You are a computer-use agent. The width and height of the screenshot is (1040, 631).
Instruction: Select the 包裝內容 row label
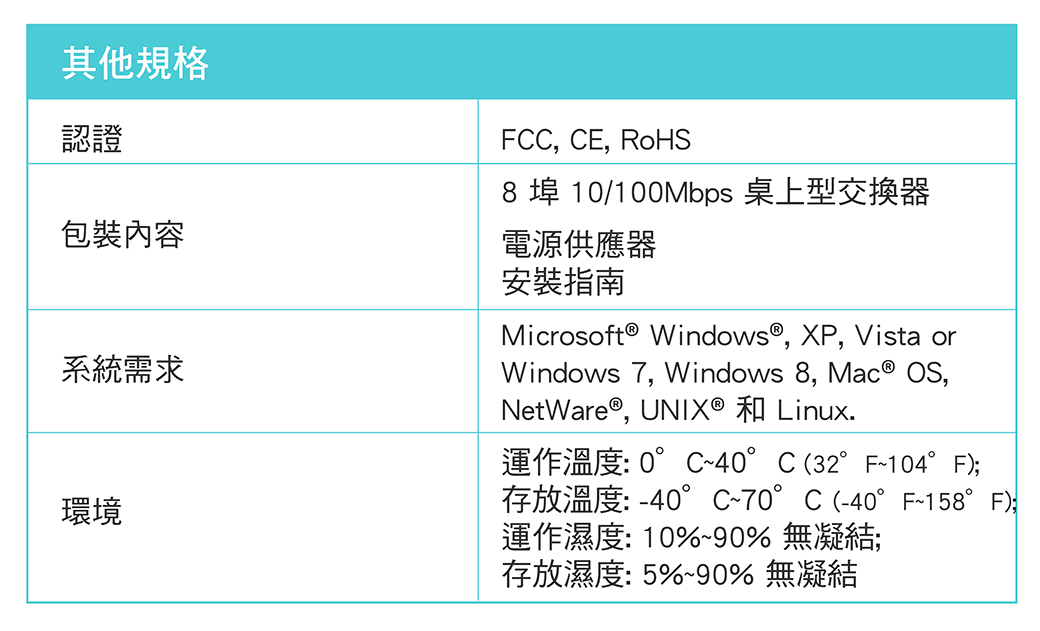(123, 235)
